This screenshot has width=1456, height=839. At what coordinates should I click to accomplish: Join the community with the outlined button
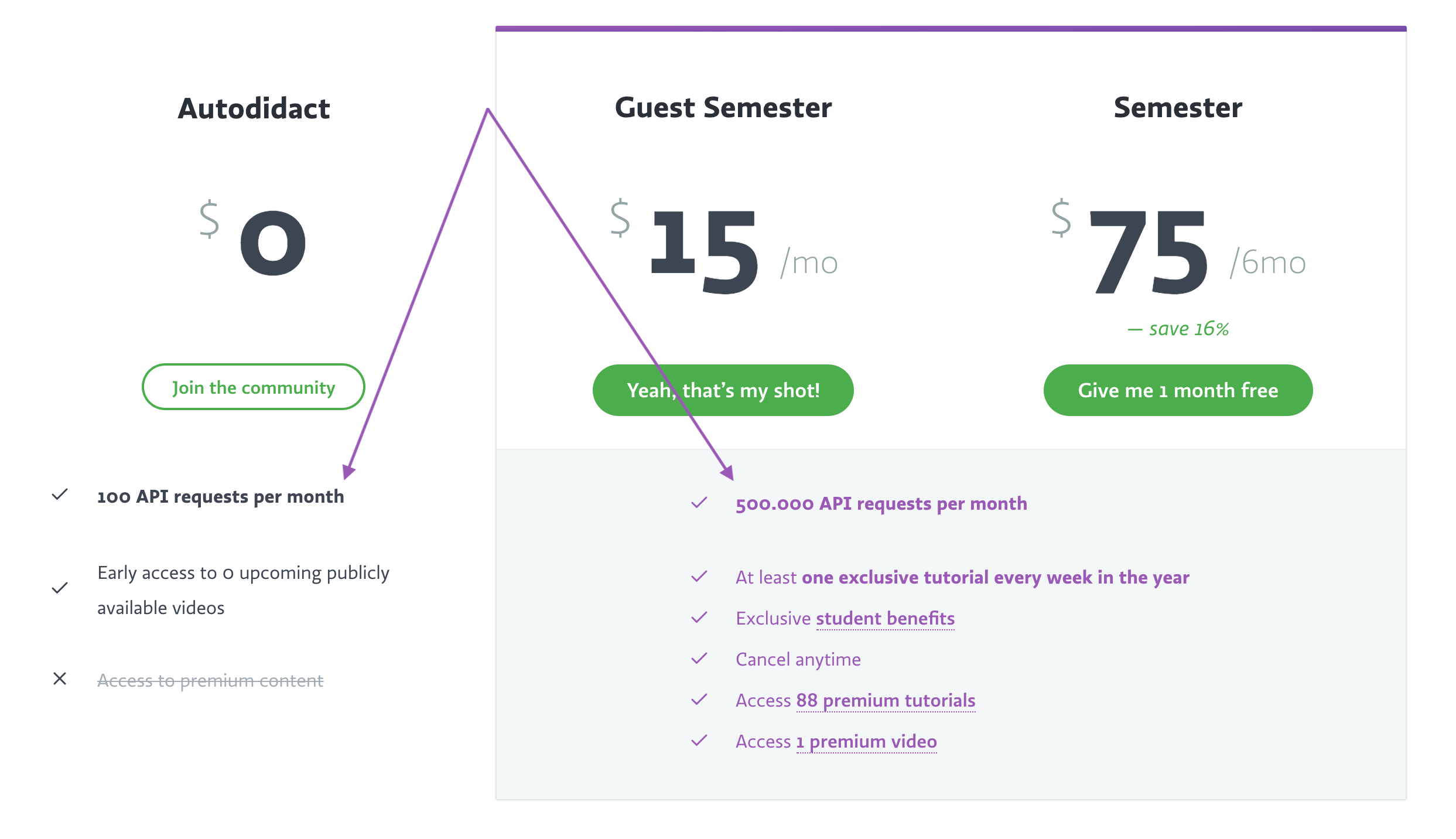coord(254,387)
